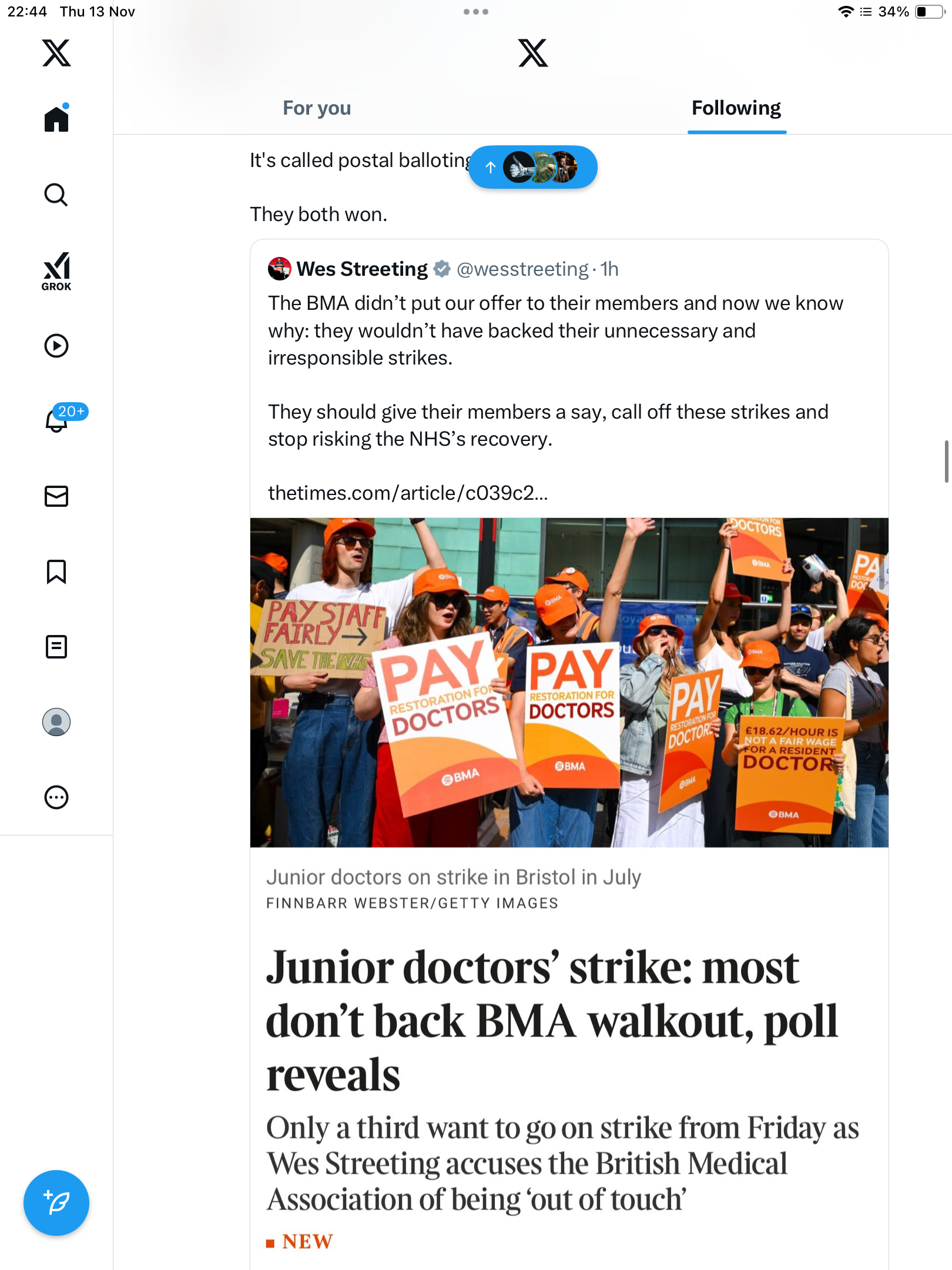The width and height of the screenshot is (952, 1270).
Task: Select the Following tab
Action: coord(736,108)
